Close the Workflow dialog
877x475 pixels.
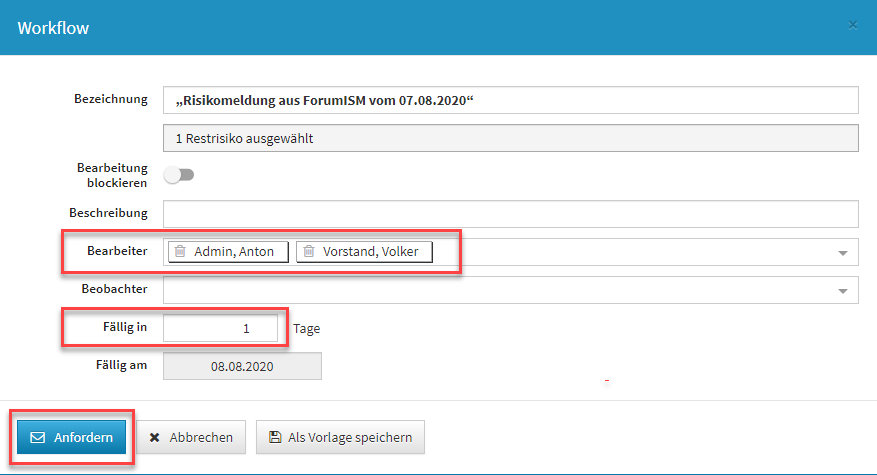853,25
